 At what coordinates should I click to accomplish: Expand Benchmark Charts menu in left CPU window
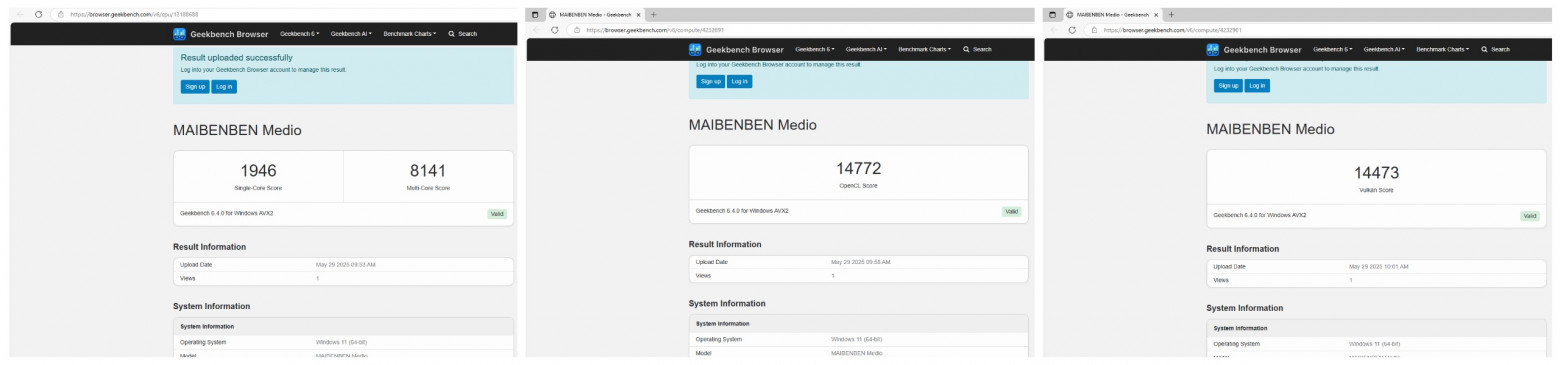tap(410, 34)
